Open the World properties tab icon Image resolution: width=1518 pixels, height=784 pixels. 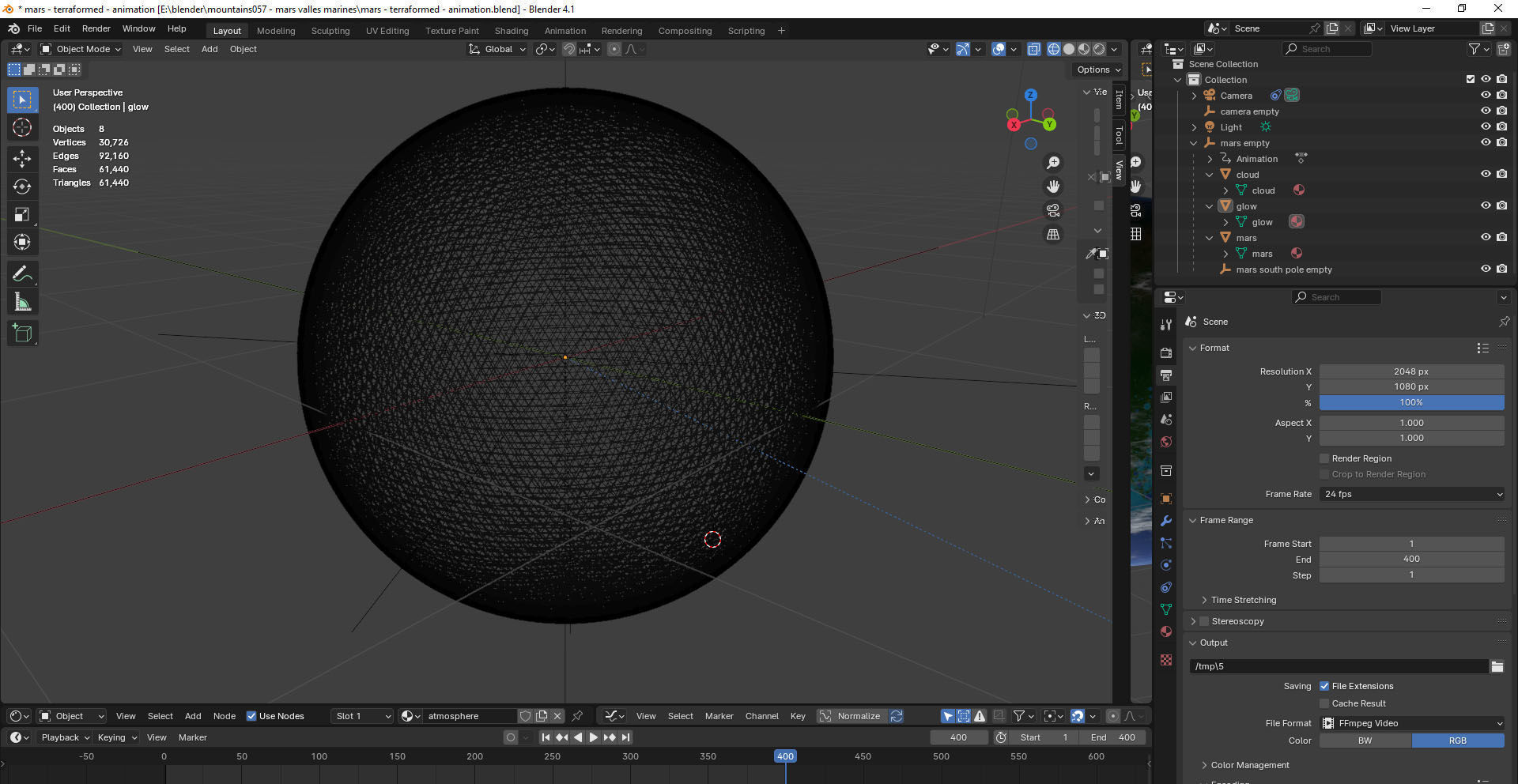[1166, 442]
